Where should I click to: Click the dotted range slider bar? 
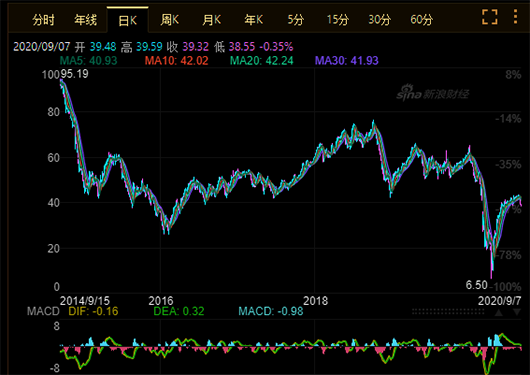coord(448,312)
